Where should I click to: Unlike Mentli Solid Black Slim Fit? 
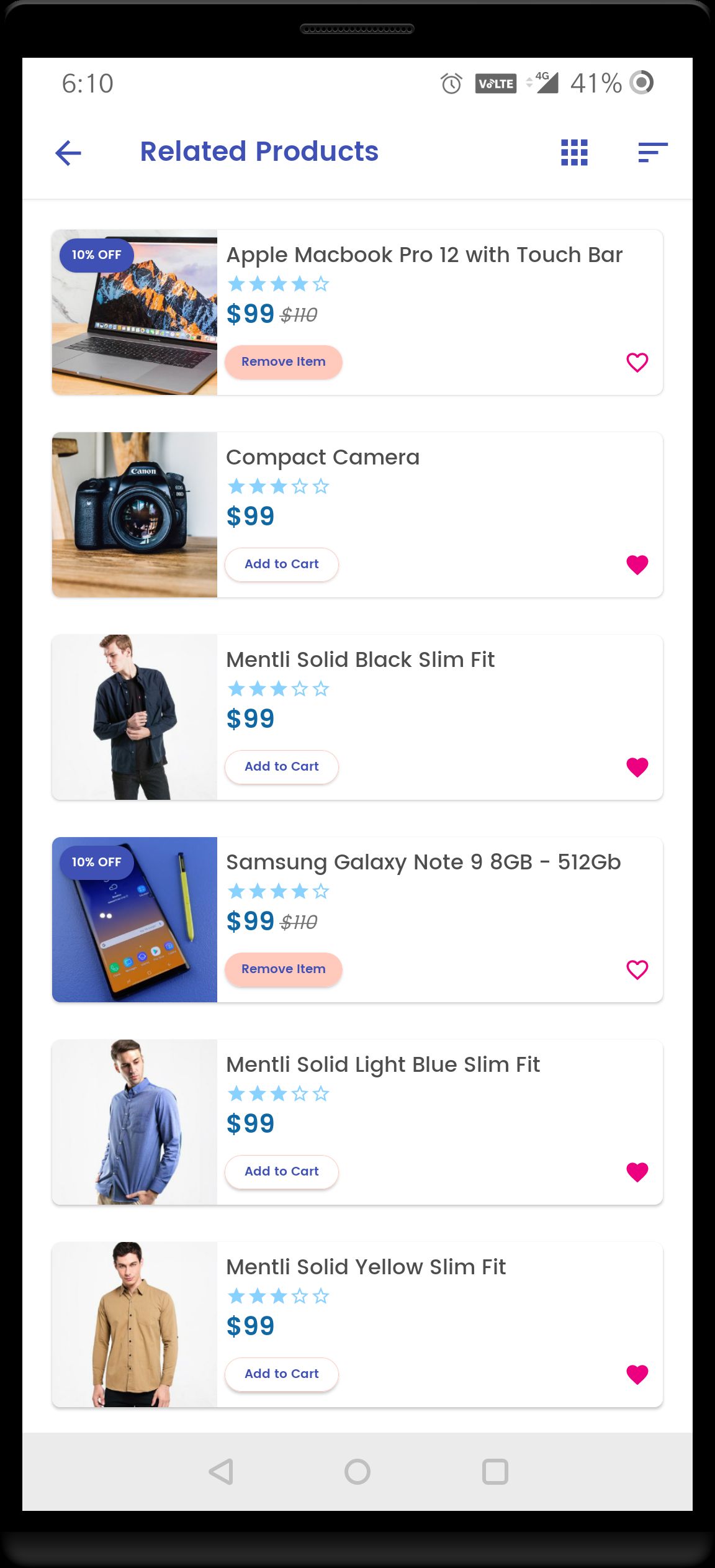[x=637, y=767]
